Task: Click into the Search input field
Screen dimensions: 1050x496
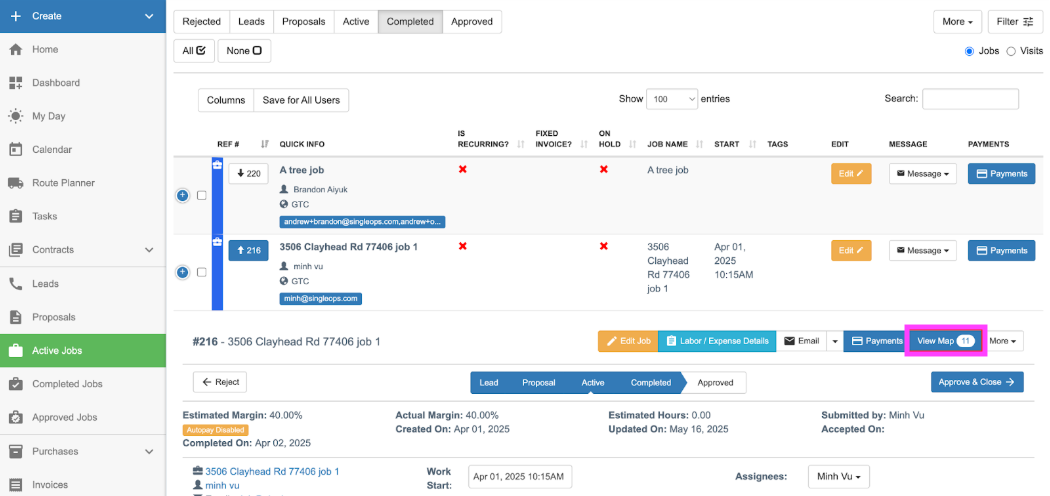Action: pyautogui.click(x=970, y=99)
